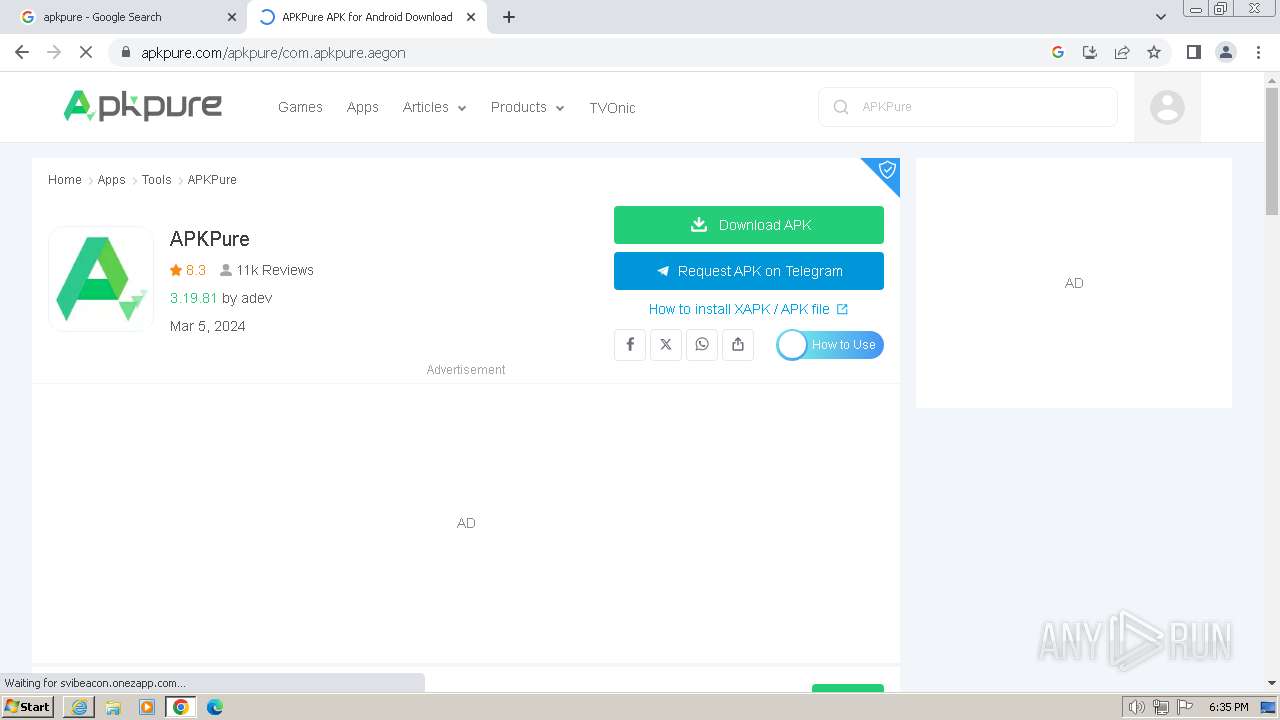Focus the APKPure search field

click(968, 107)
